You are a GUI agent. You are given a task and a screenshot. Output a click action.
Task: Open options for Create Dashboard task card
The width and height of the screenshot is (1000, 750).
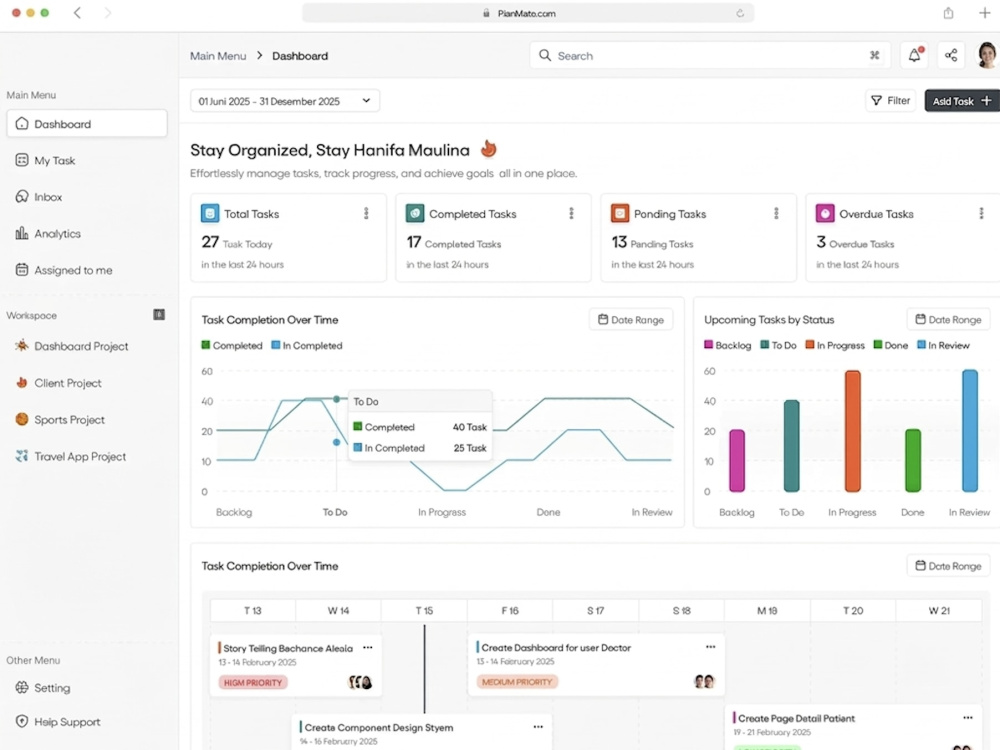coord(710,647)
